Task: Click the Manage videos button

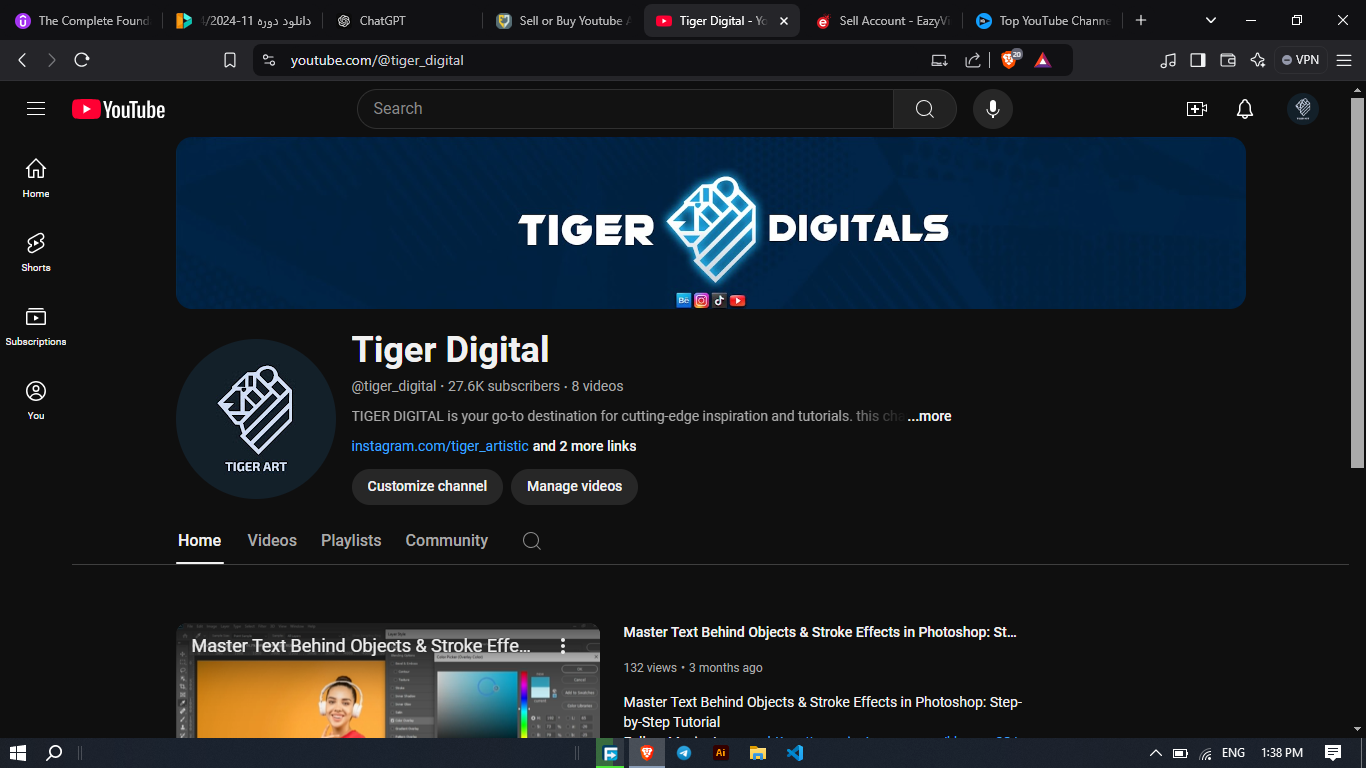Action: pyautogui.click(x=574, y=486)
